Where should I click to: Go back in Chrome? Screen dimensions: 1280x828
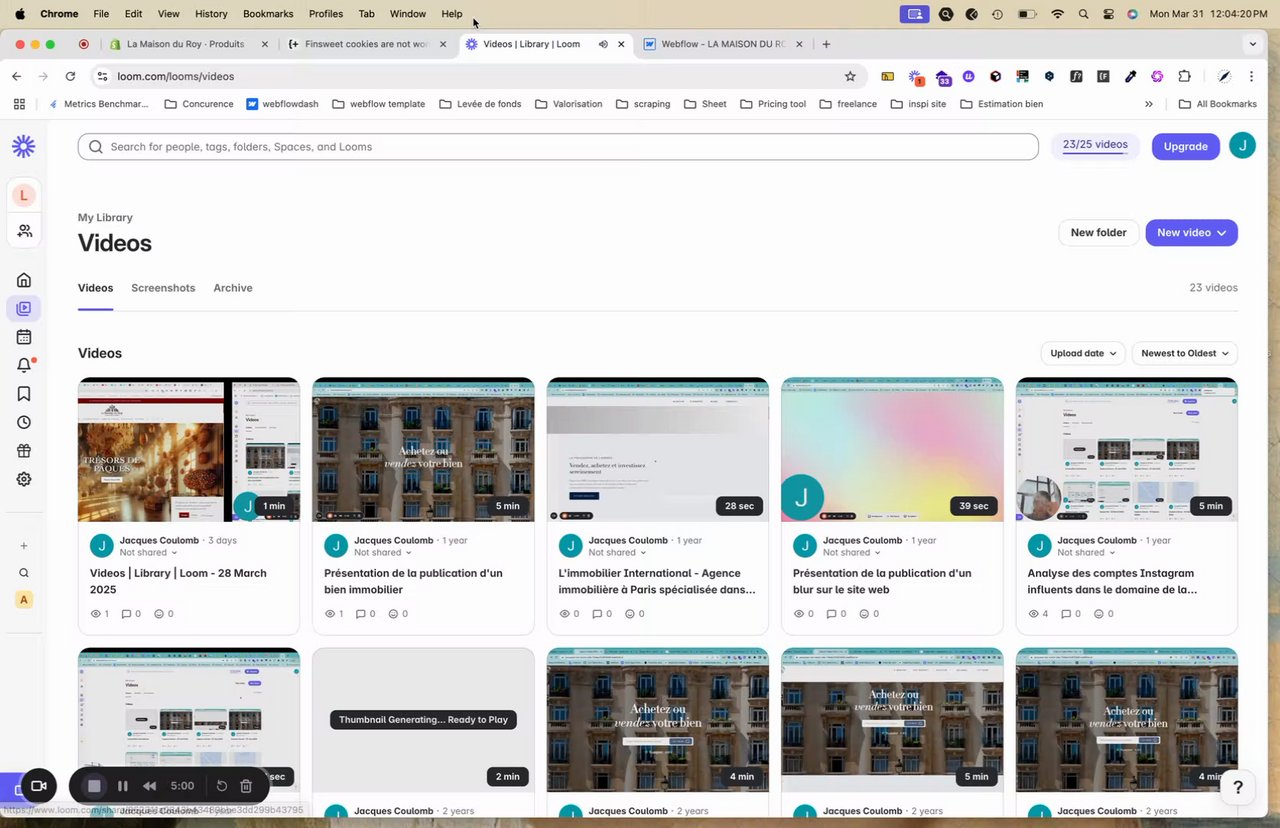(x=17, y=76)
